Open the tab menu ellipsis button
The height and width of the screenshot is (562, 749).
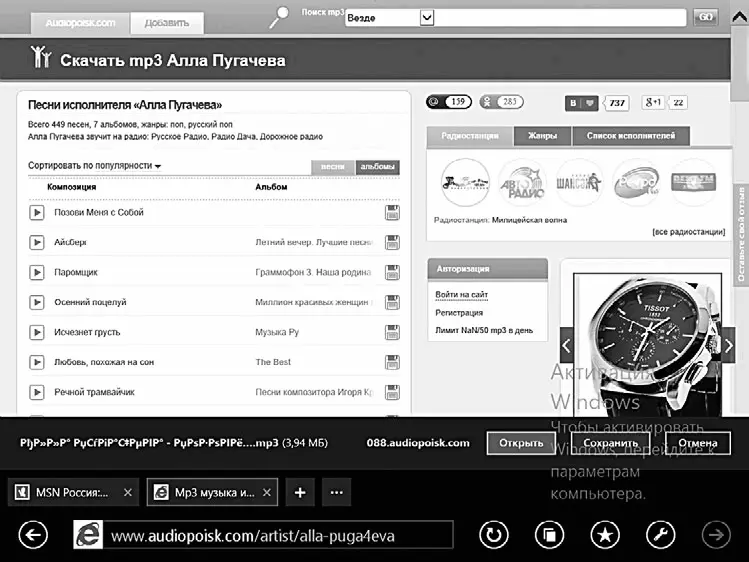point(336,492)
